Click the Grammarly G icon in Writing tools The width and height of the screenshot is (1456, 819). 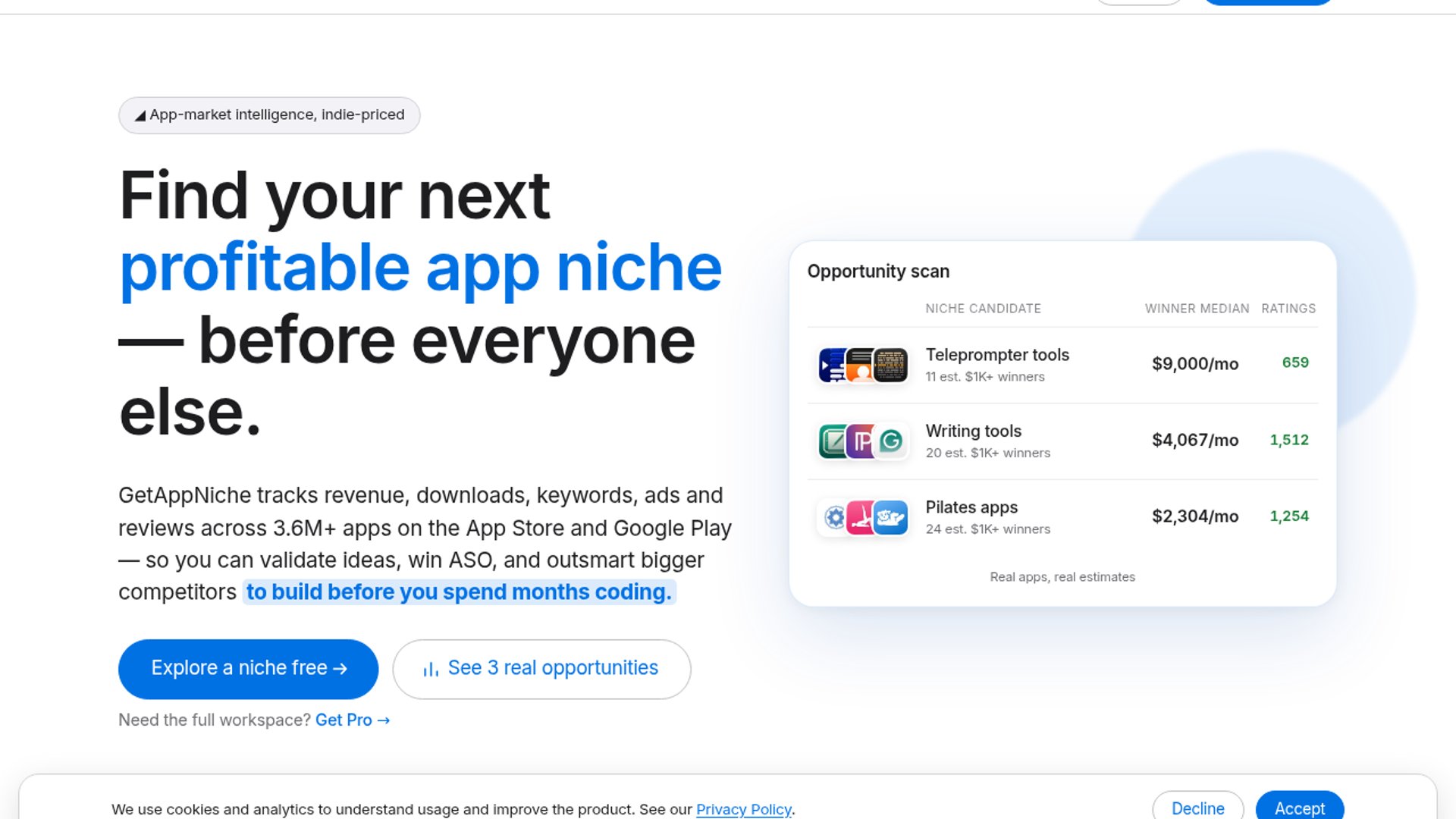890,441
